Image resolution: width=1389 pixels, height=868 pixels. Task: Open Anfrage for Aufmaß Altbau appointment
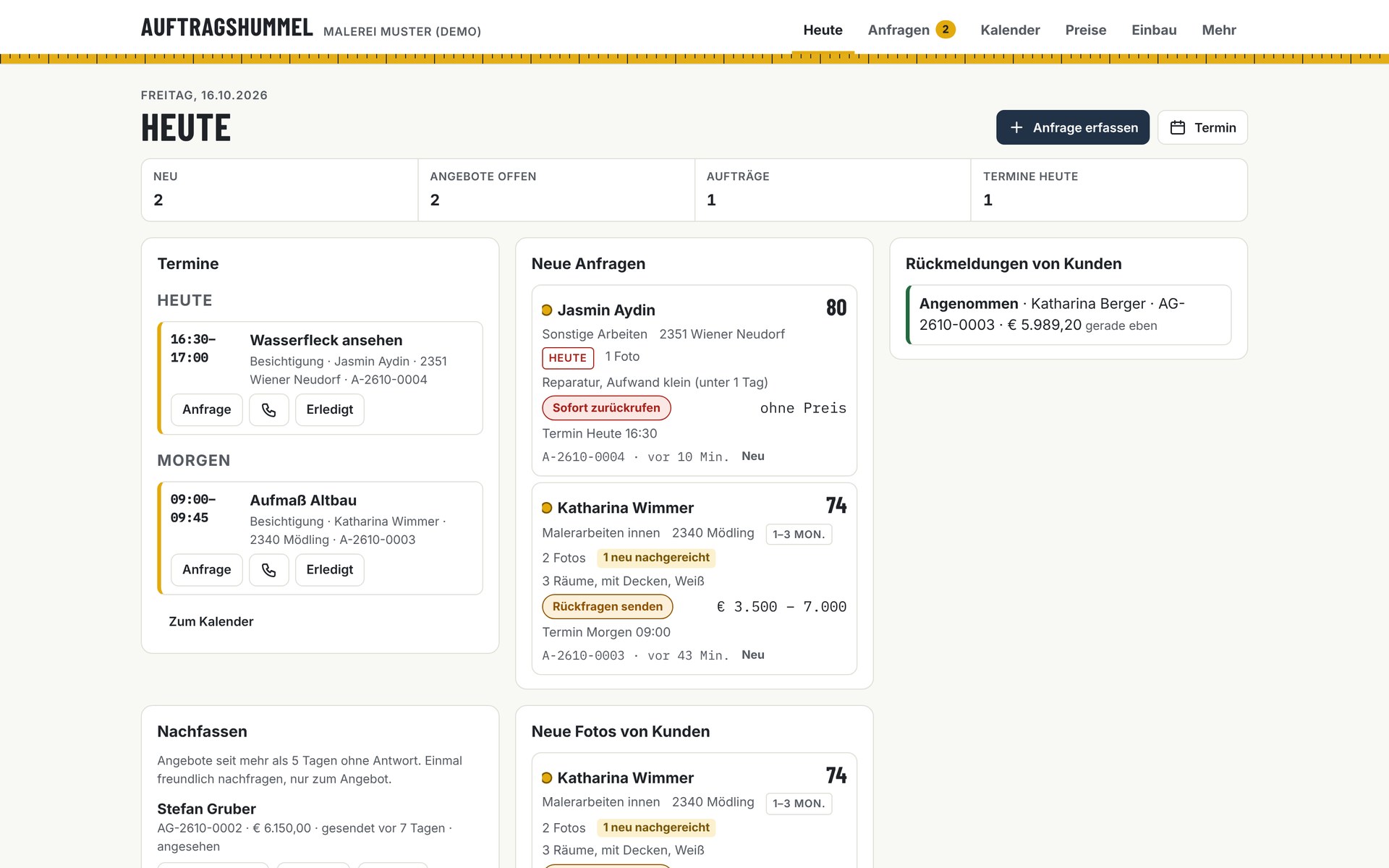click(207, 570)
